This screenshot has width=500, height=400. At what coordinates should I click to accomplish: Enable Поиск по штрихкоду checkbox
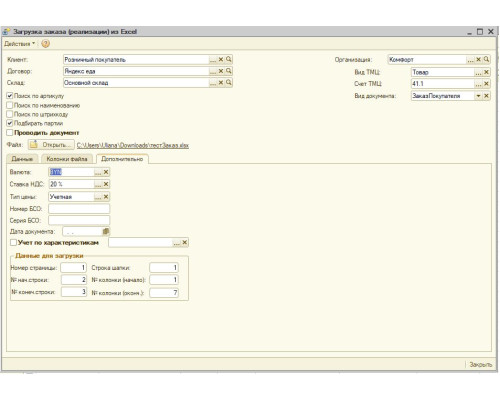coord(10,114)
